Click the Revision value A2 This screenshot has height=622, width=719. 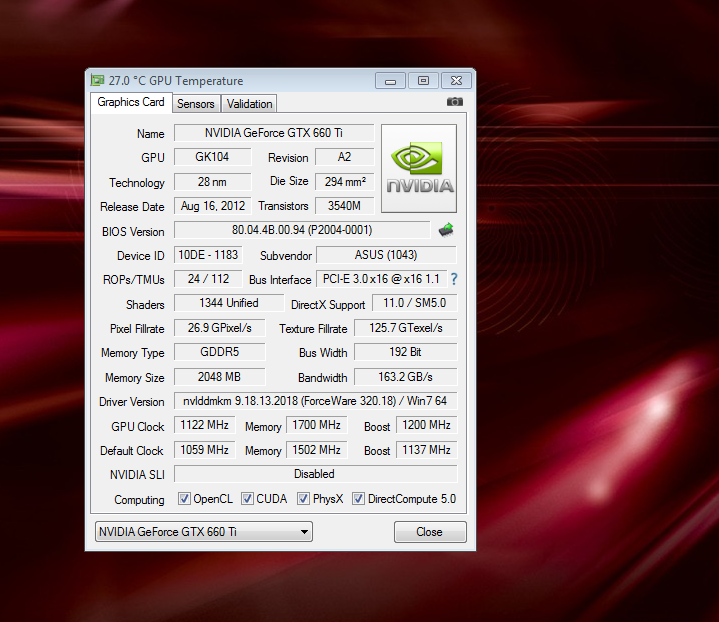pyautogui.click(x=344, y=157)
